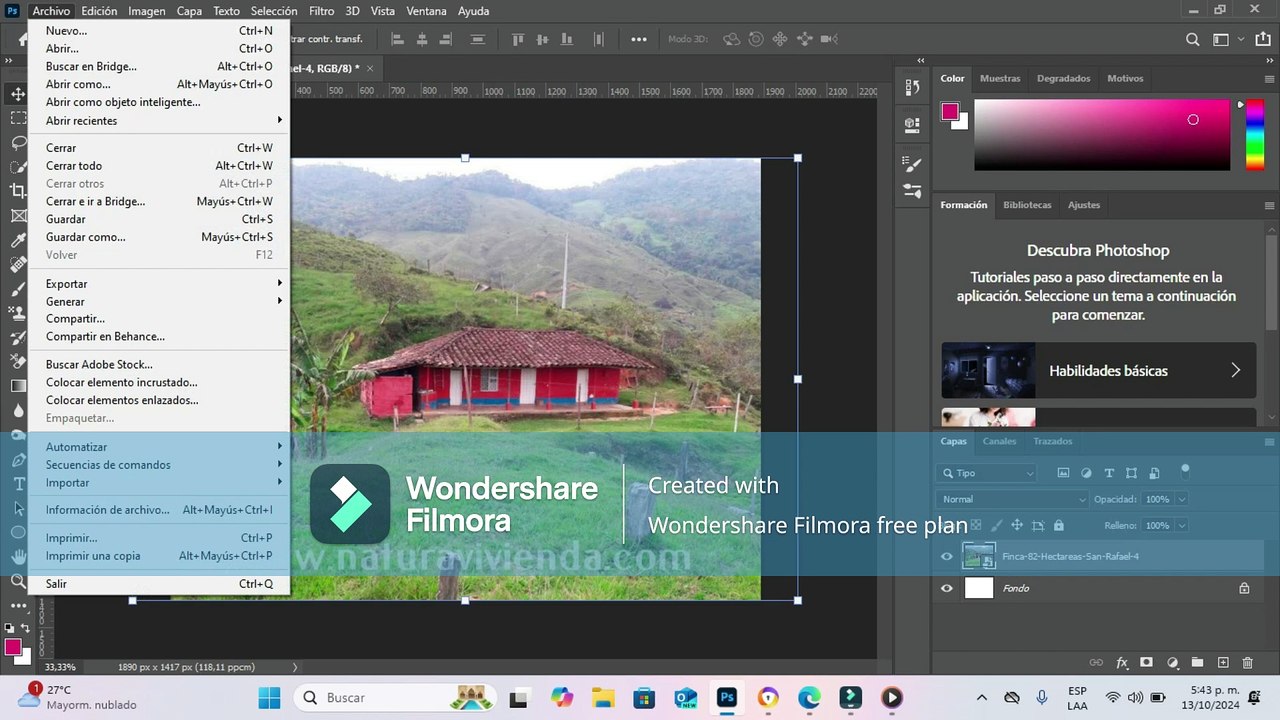1280x720 pixels.
Task: Lock all on the selected layer
Action: point(1059,525)
